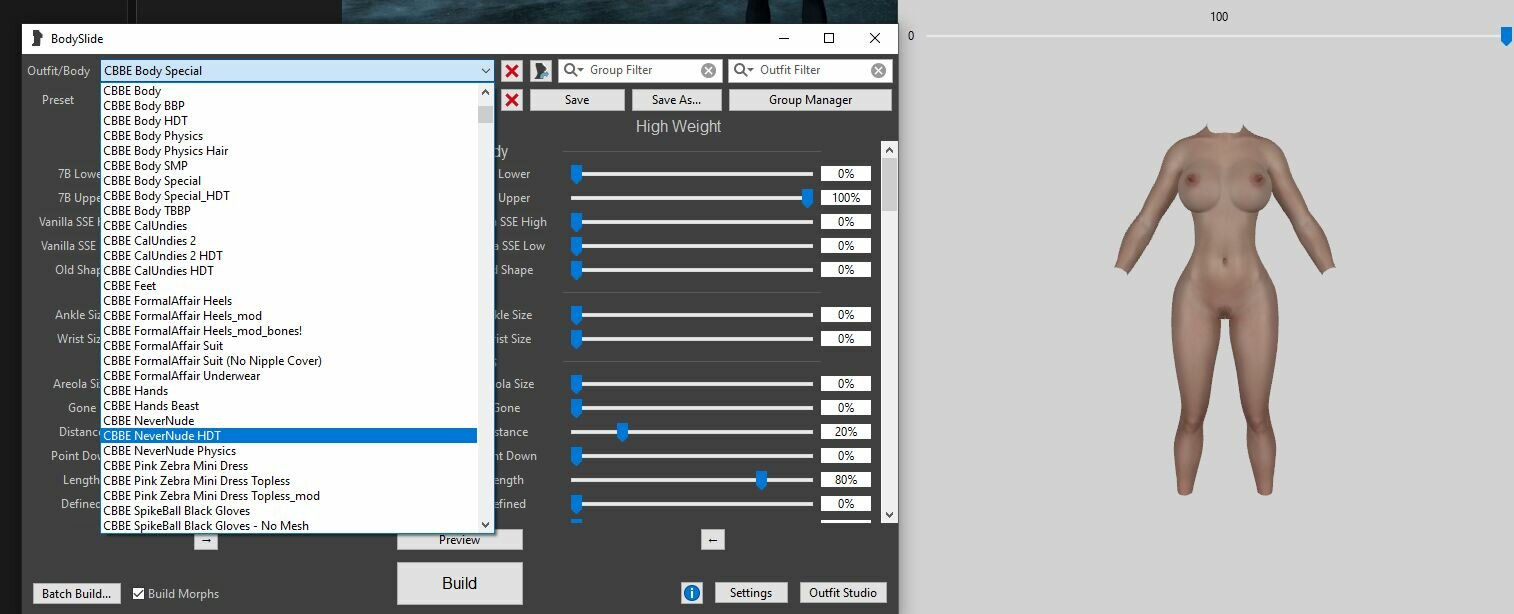This screenshot has width=1514, height=614.
Task: Pick CBBE Body SMP from list
Action: click(288, 165)
